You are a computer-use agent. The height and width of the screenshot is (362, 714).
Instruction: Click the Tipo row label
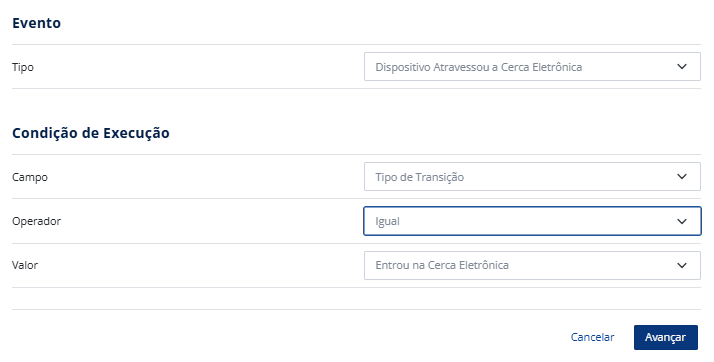(23, 67)
